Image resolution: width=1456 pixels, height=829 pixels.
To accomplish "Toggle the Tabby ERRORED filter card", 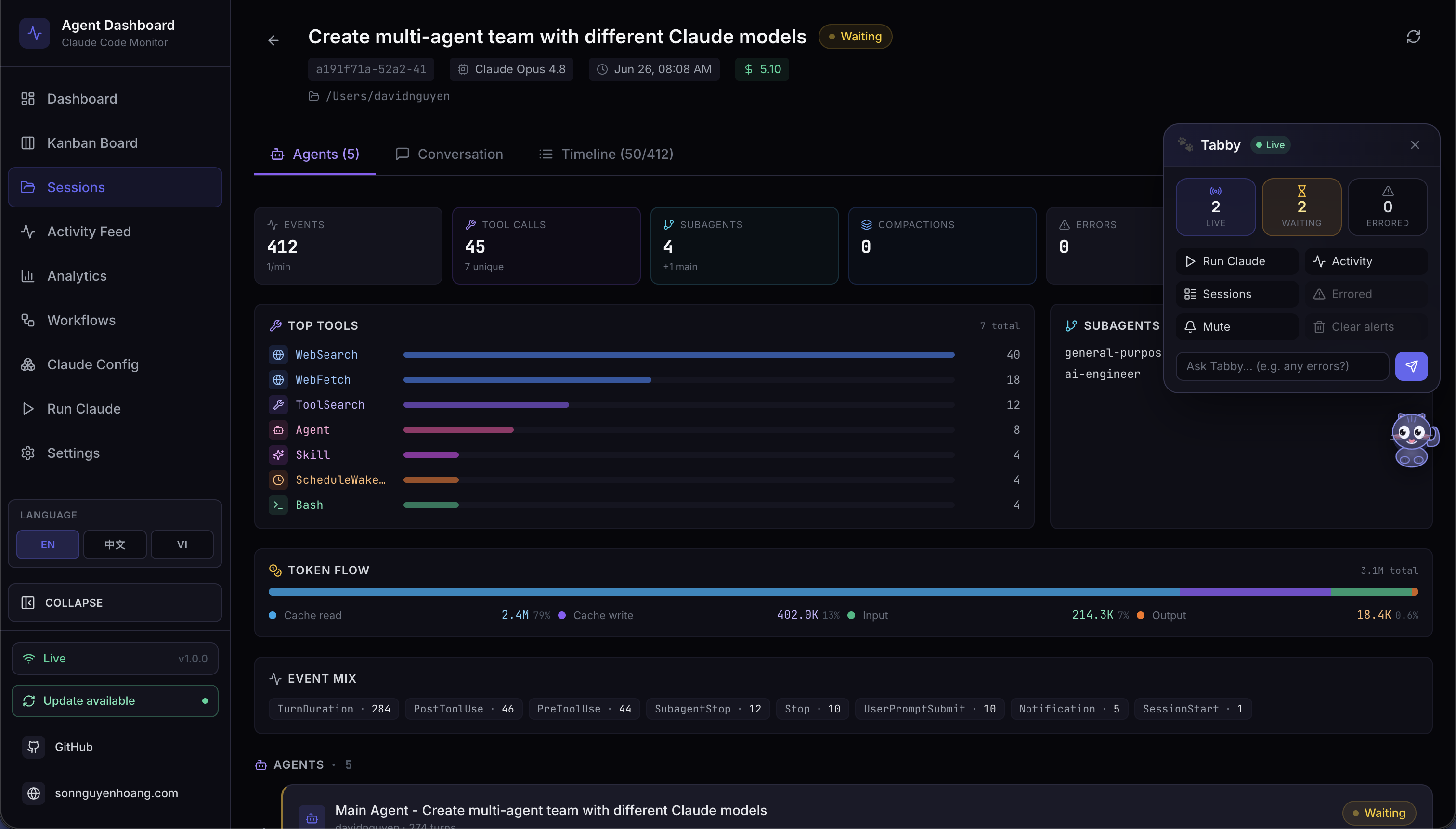I will click(1388, 207).
